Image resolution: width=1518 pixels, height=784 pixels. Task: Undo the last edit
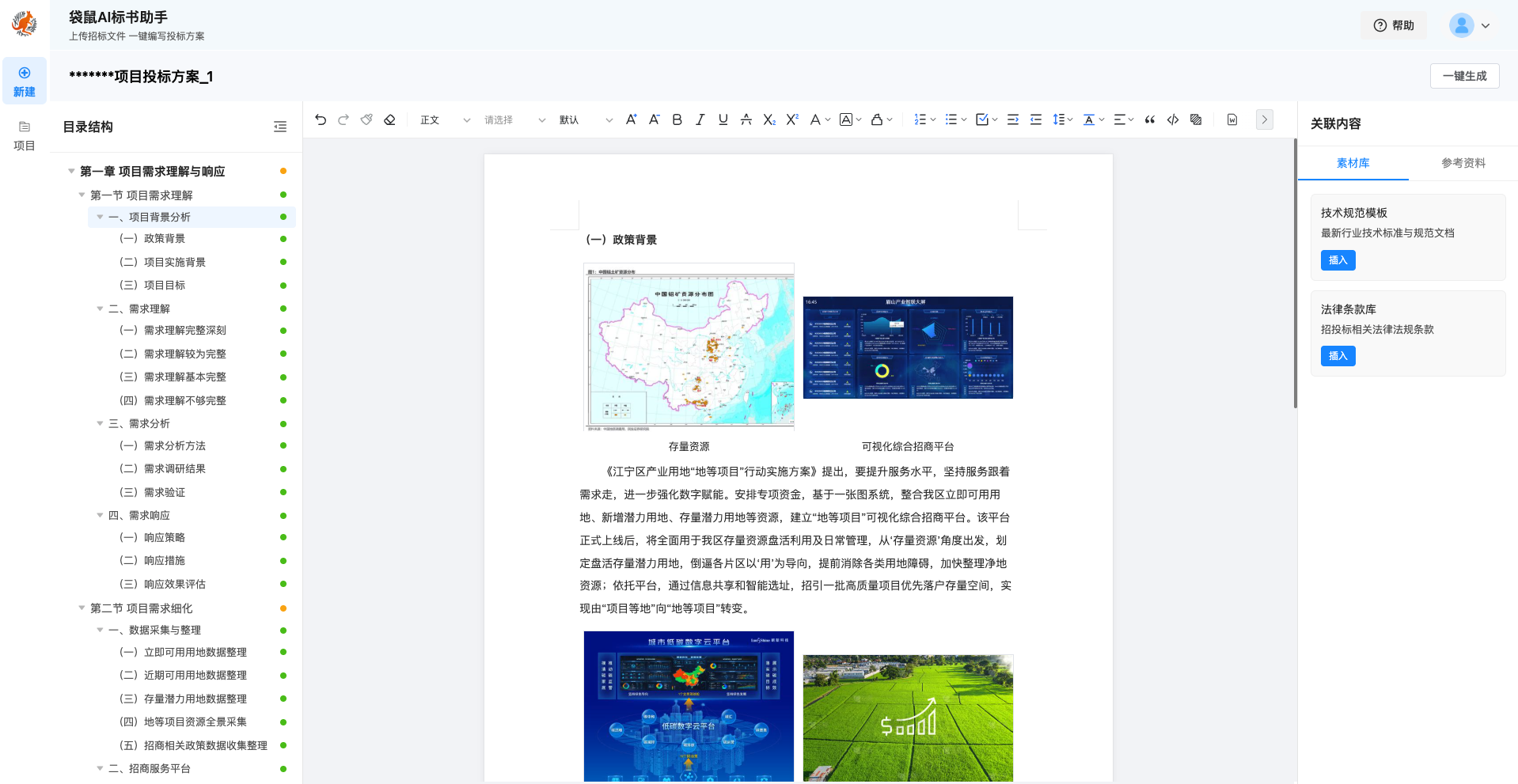click(x=321, y=119)
